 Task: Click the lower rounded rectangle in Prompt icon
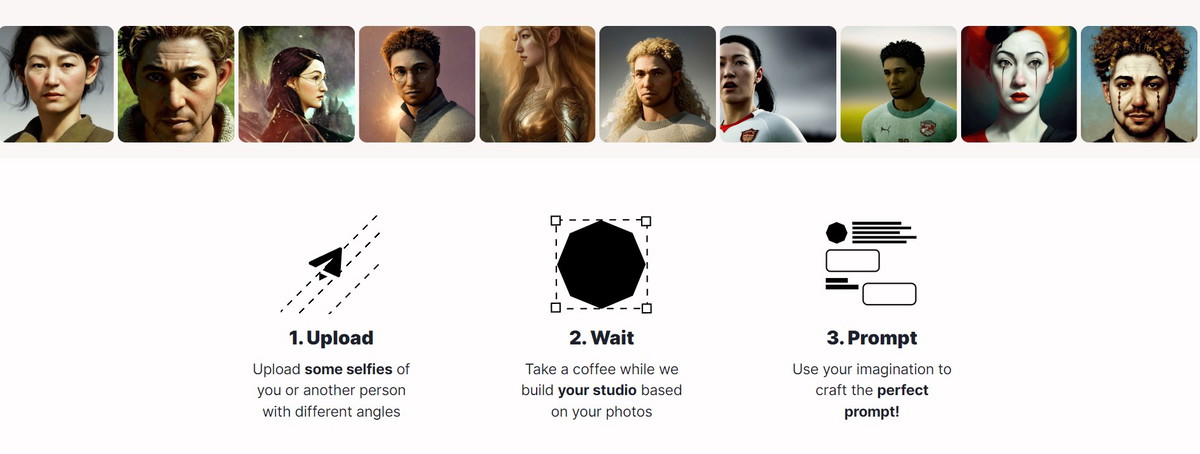(x=889, y=294)
